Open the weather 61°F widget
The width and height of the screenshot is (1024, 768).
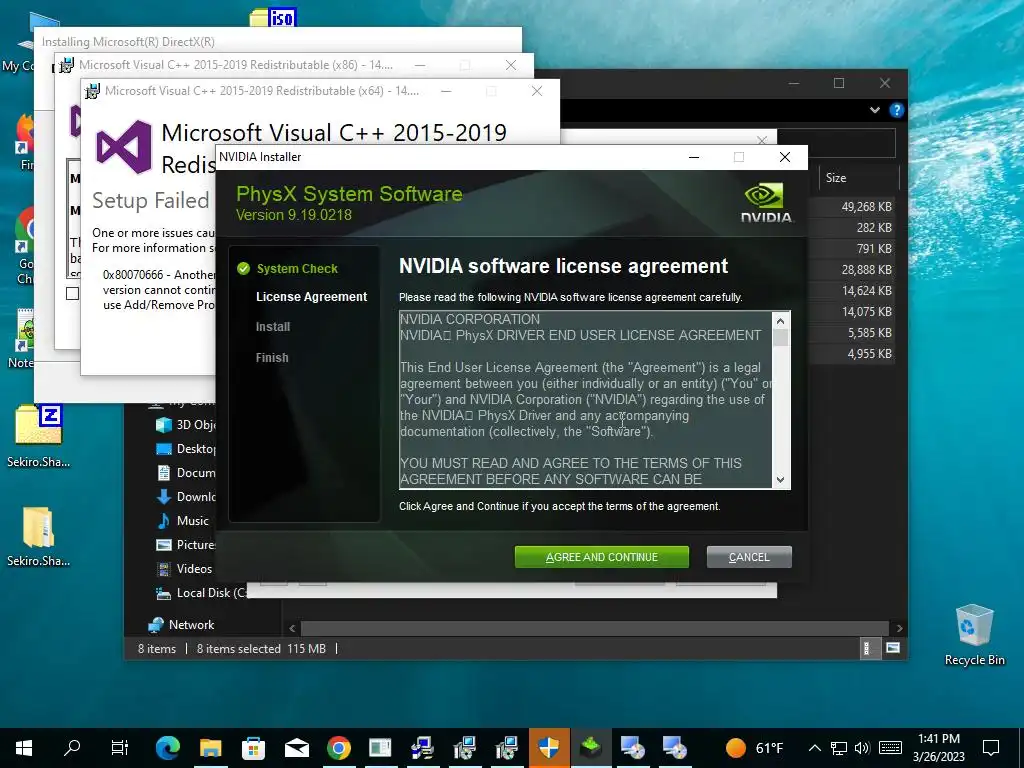[x=754, y=748]
